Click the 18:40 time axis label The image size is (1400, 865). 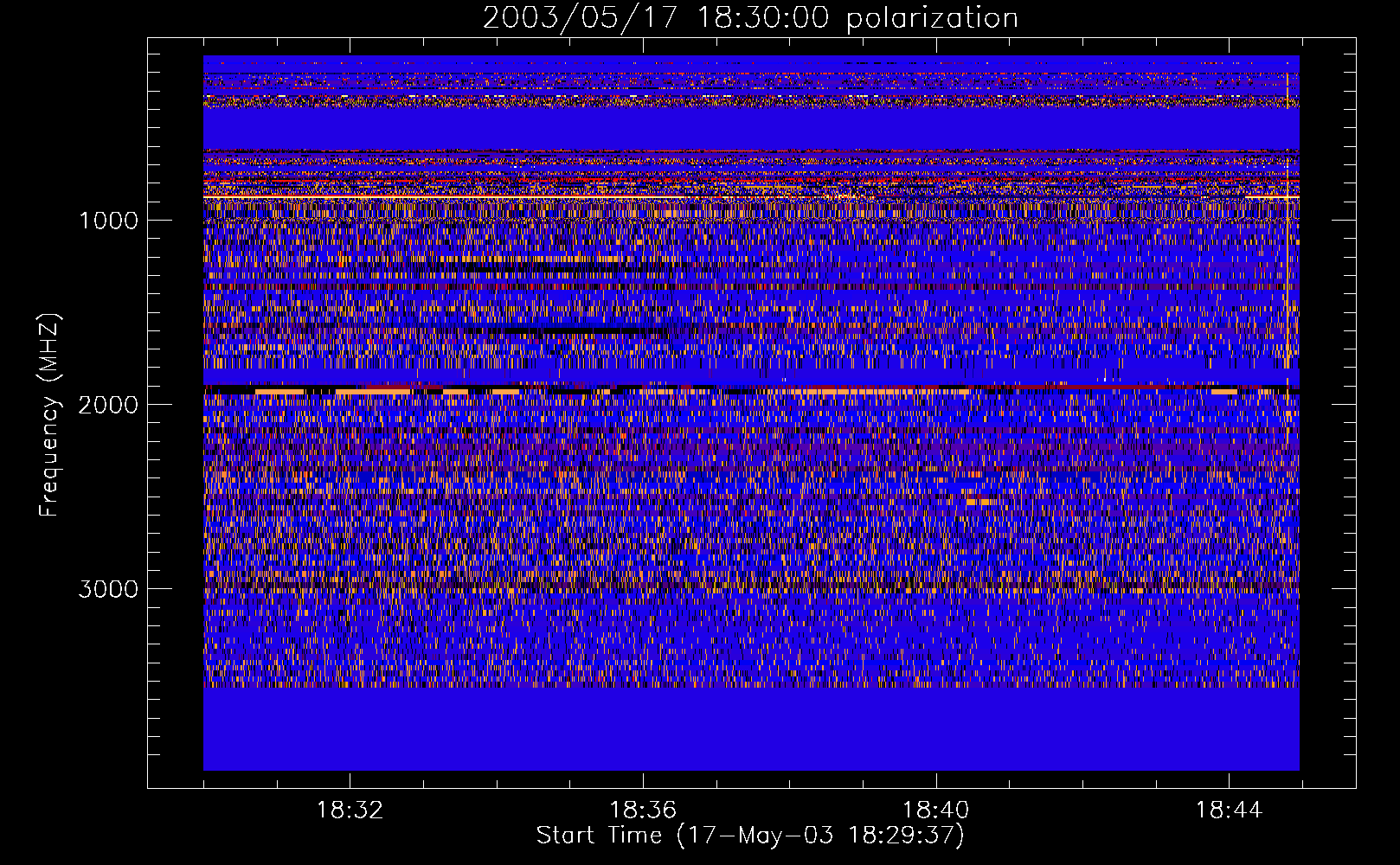pos(935,811)
